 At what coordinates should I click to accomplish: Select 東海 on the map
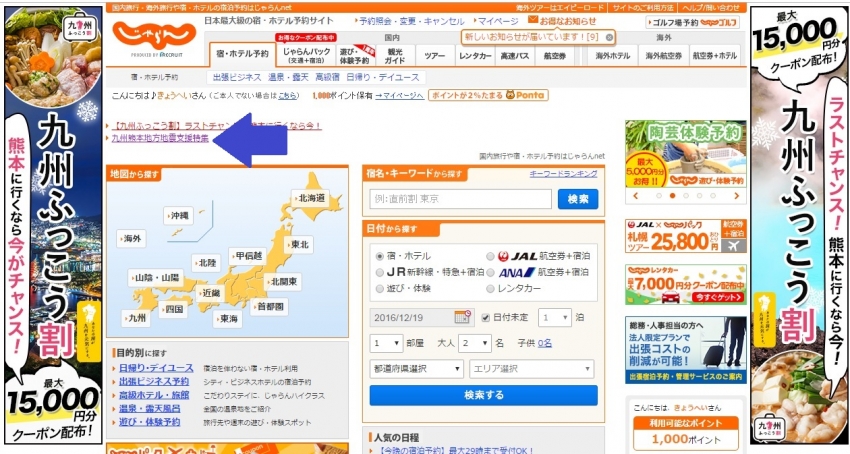(228, 319)
